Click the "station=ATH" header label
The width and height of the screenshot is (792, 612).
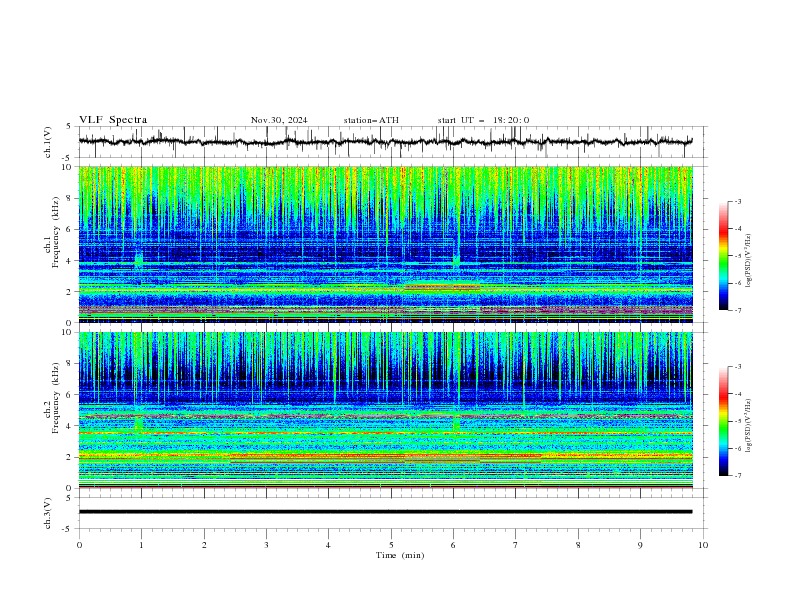[371, 120]
